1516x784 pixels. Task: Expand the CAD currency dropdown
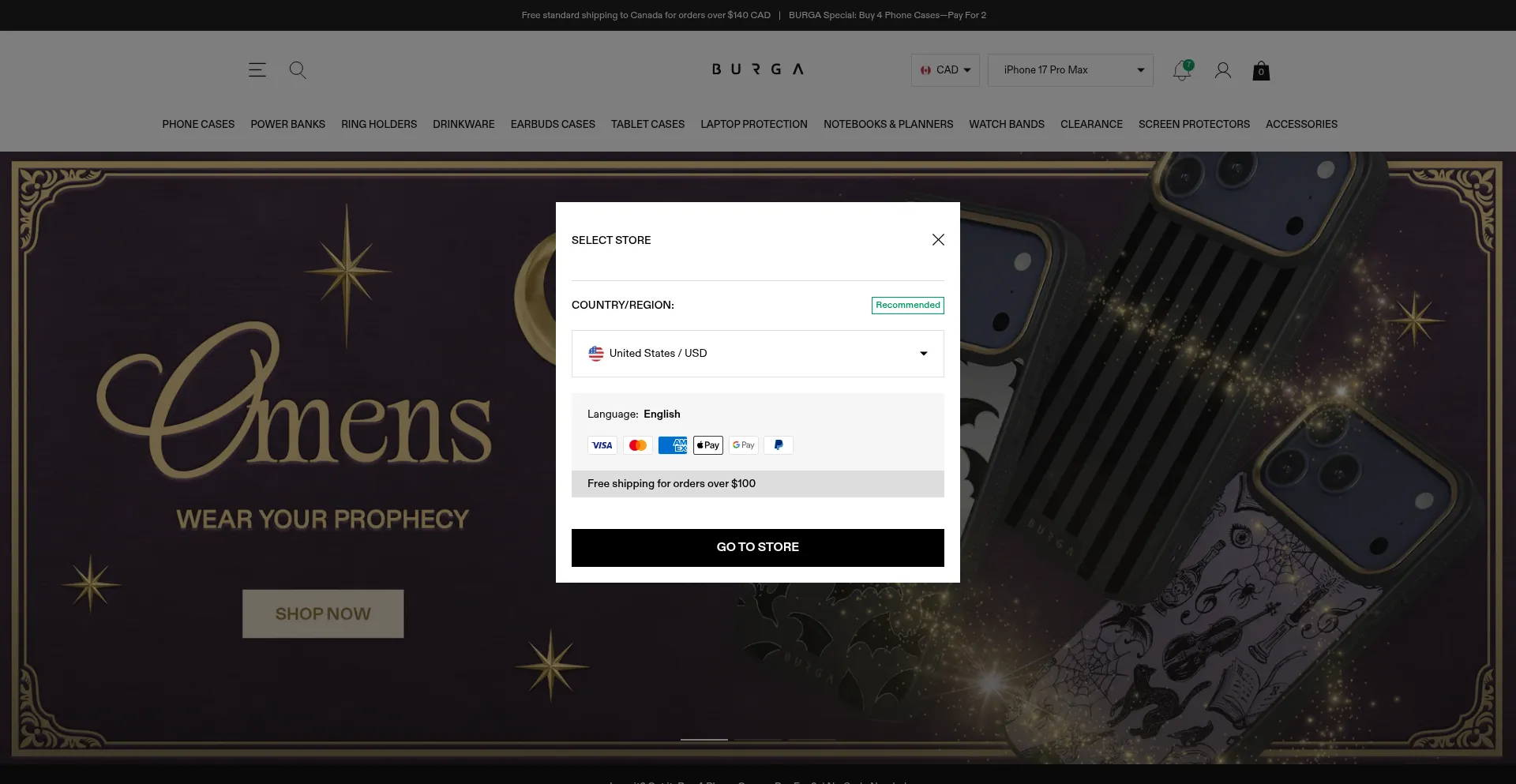click(945, 70)
